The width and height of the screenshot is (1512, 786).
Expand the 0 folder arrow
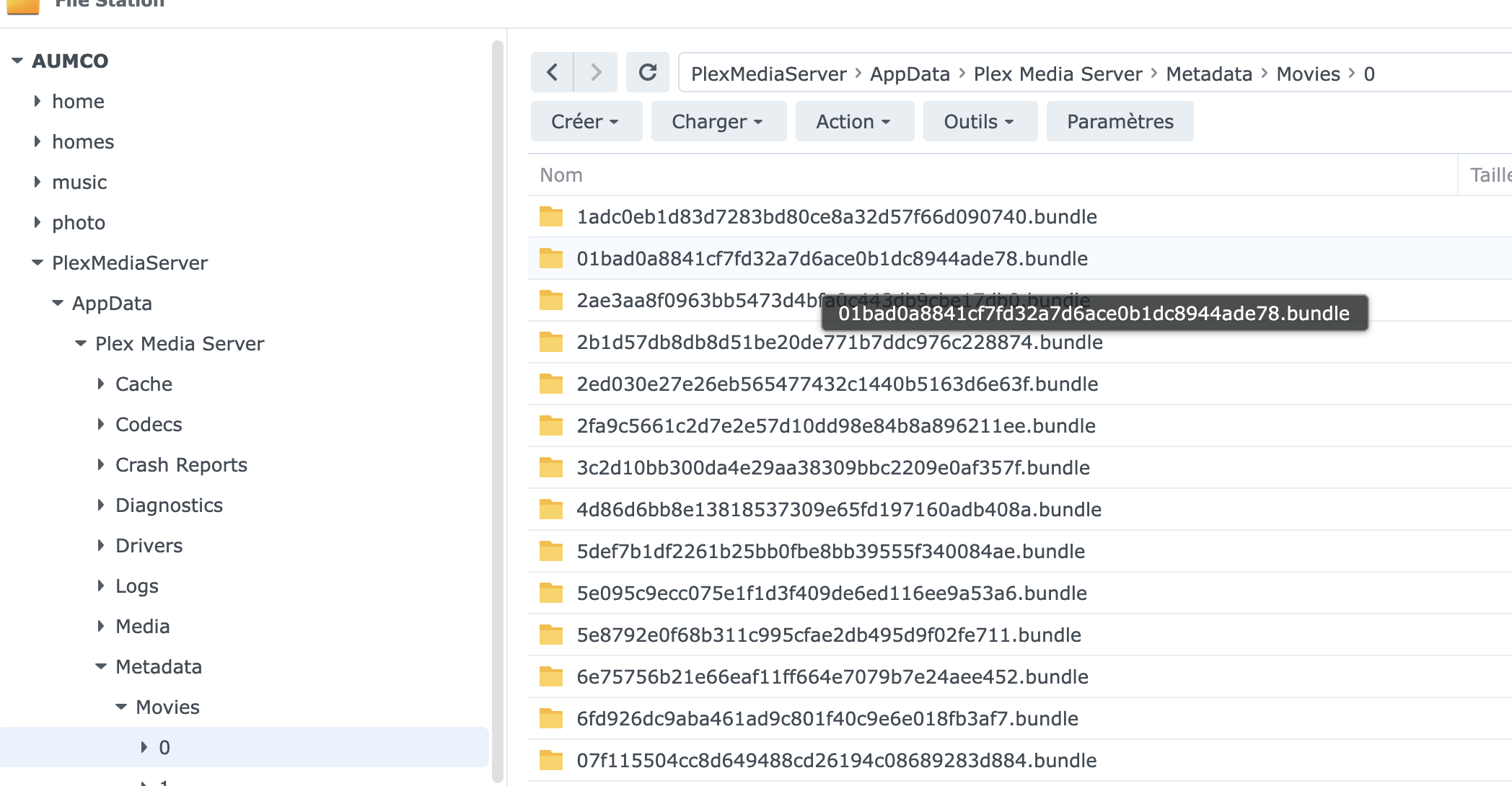(144, 747)
